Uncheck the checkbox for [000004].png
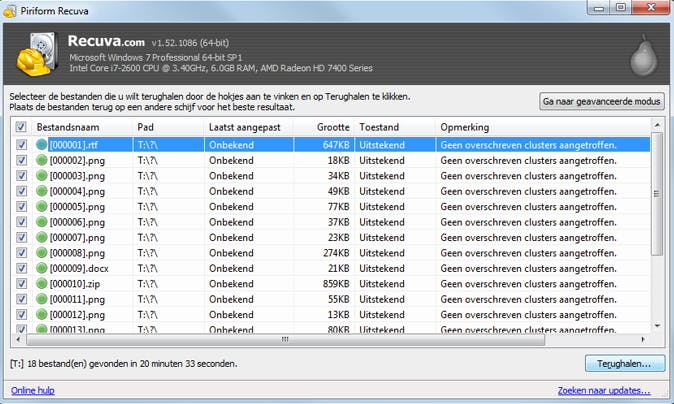 [x=21, y=191]
